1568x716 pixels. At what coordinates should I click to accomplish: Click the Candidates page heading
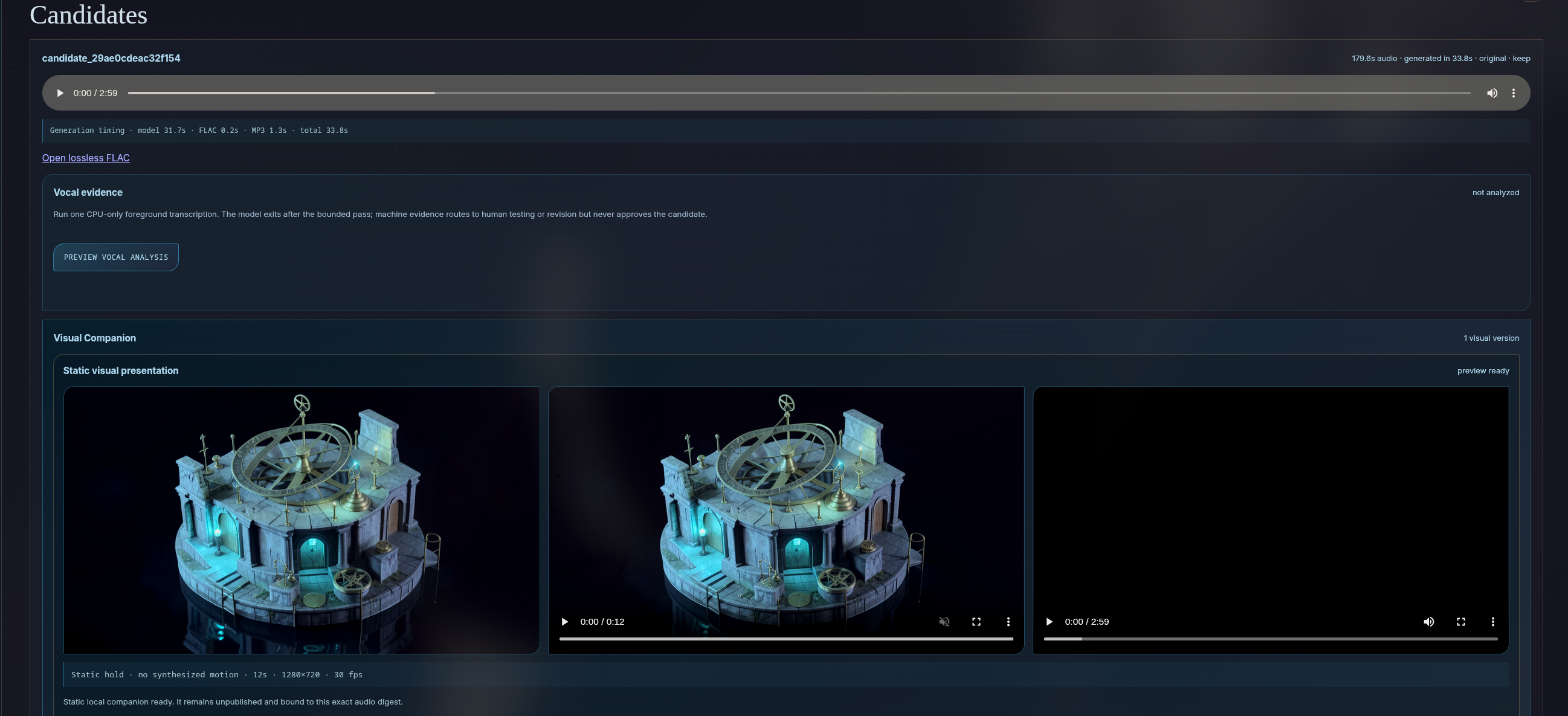tap(88, 15)
